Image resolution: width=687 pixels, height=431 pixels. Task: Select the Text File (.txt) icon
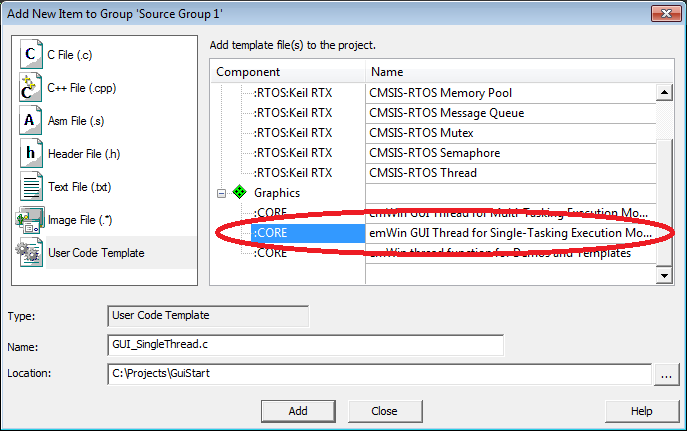[x=31, y=188]
